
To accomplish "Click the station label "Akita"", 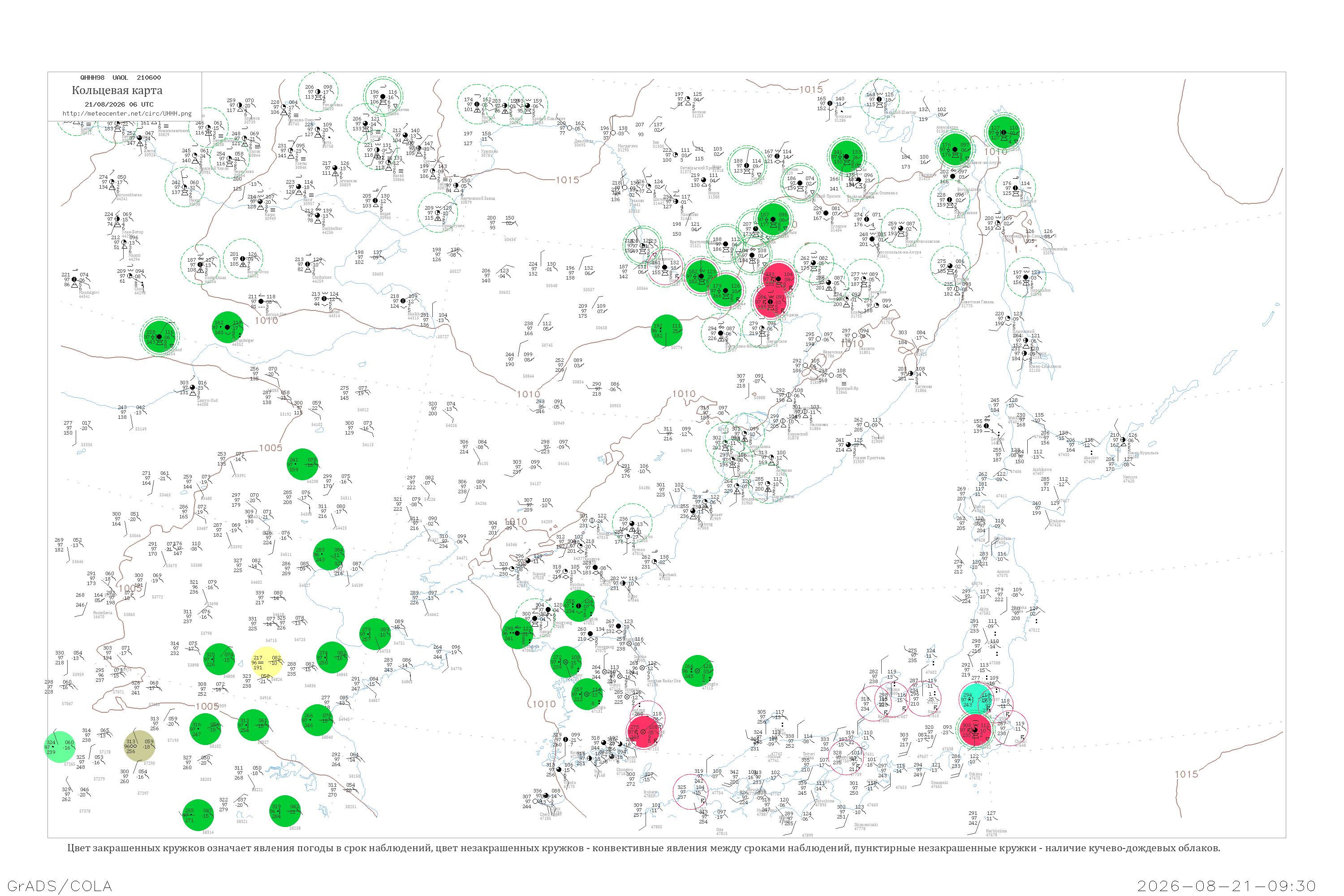I will [985, 609].
